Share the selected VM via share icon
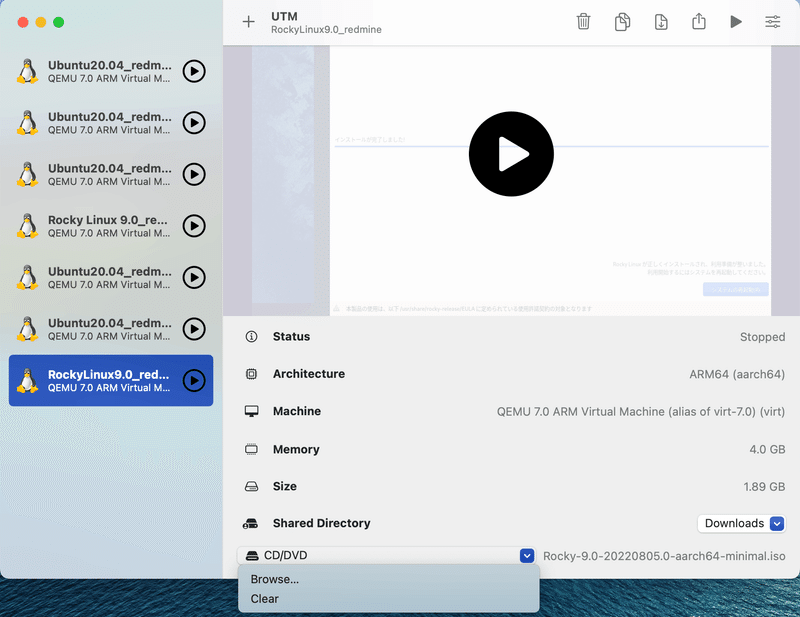The height and width of the screenshot is (617, 800). [698, 21]
